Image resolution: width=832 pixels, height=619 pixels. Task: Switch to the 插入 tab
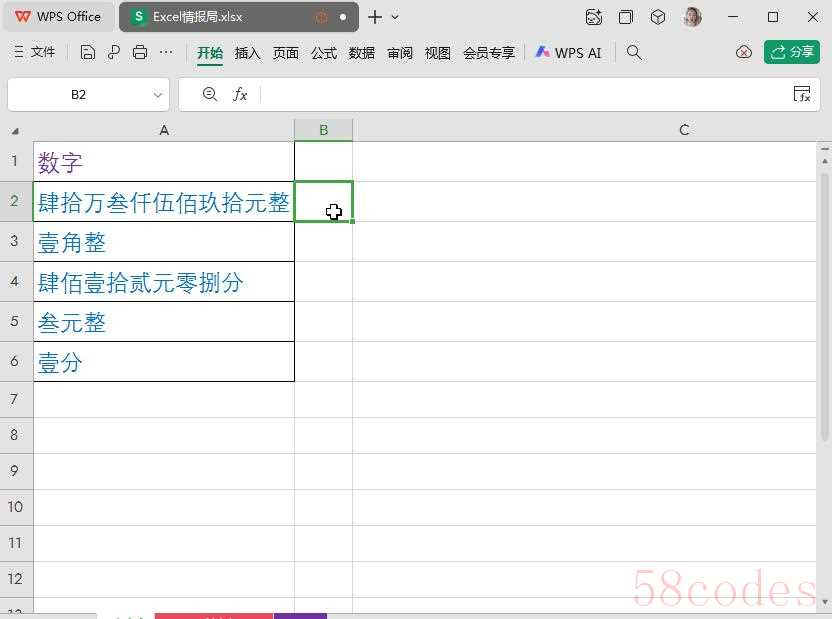click(247, 53)
